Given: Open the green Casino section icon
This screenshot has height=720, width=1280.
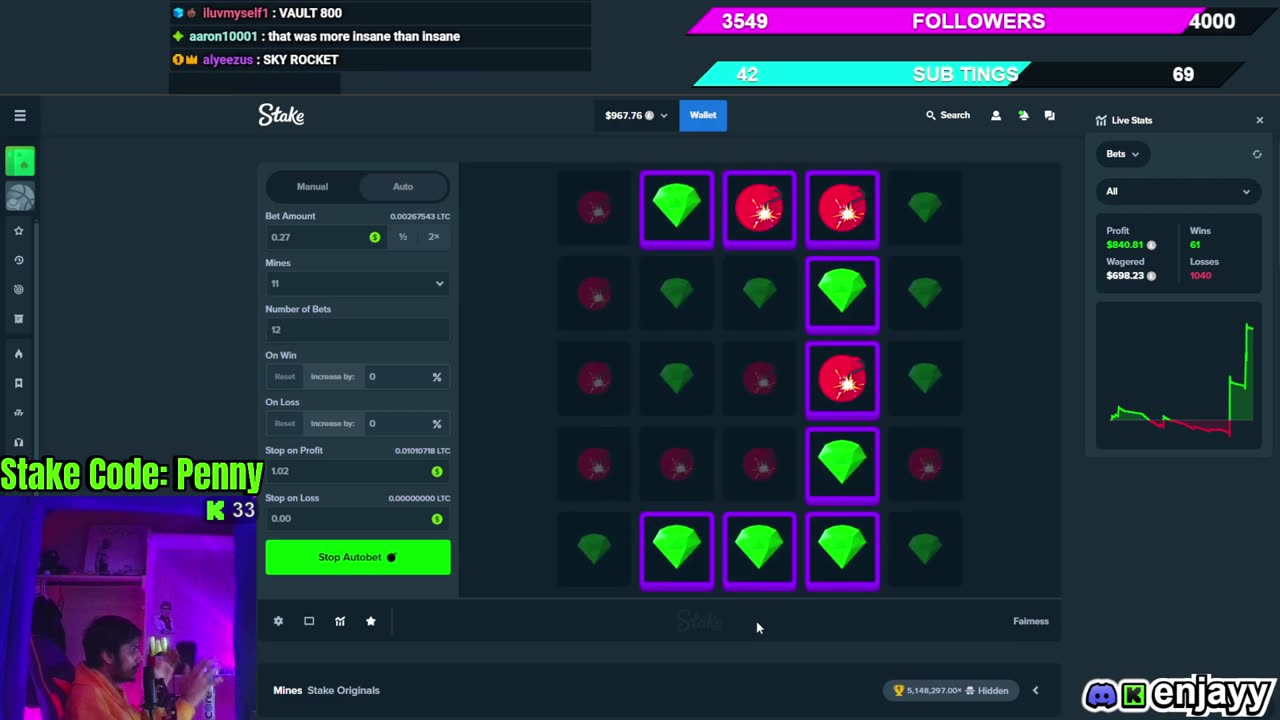Looking at the screenshot, I should coord(20,161).
